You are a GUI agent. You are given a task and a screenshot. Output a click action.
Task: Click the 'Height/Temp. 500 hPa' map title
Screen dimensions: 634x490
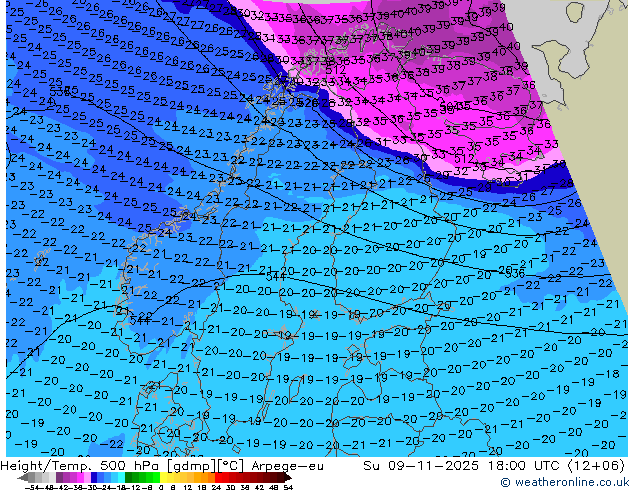(80, 466)
